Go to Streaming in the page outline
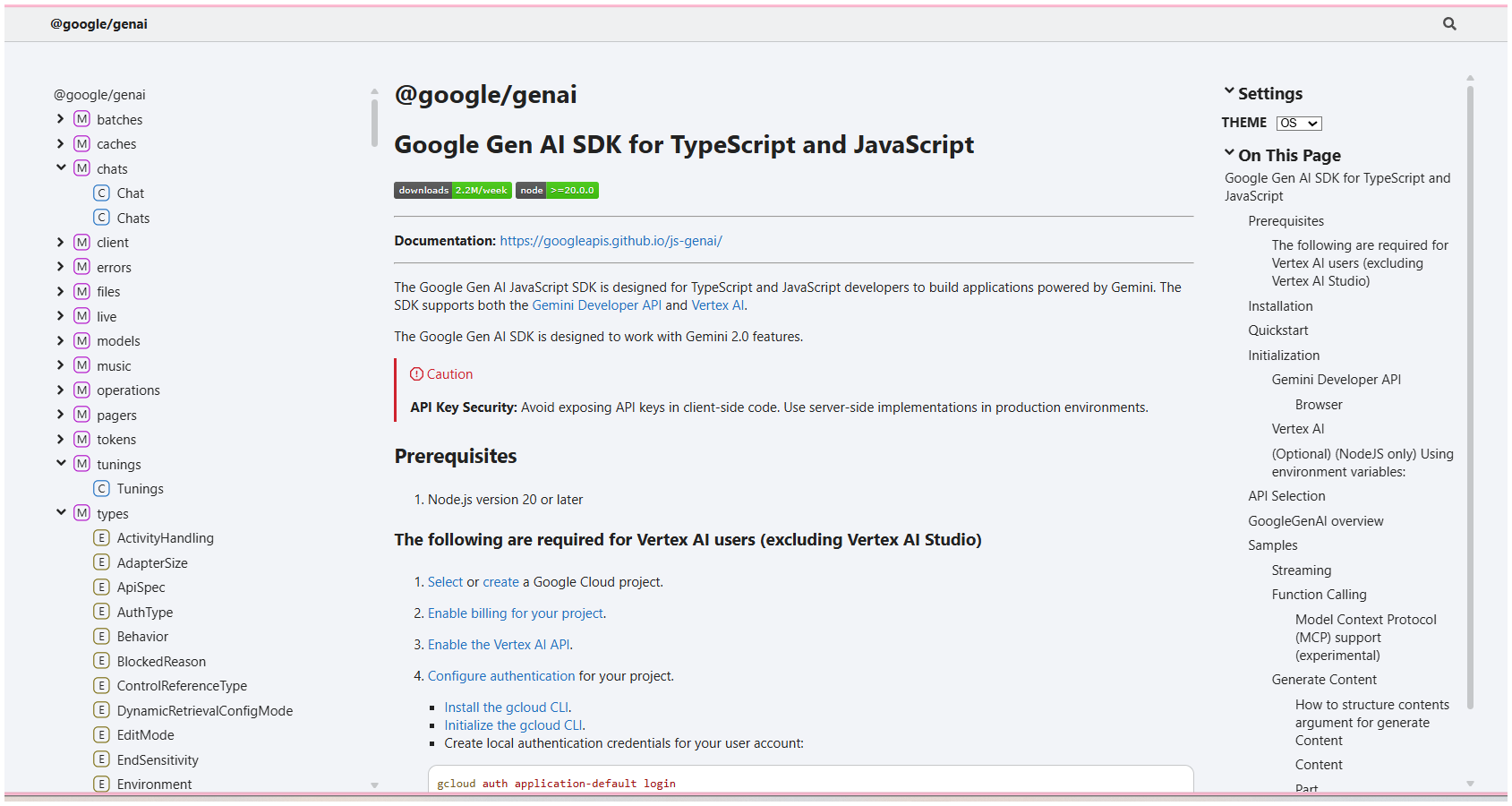 (1302, 570)
